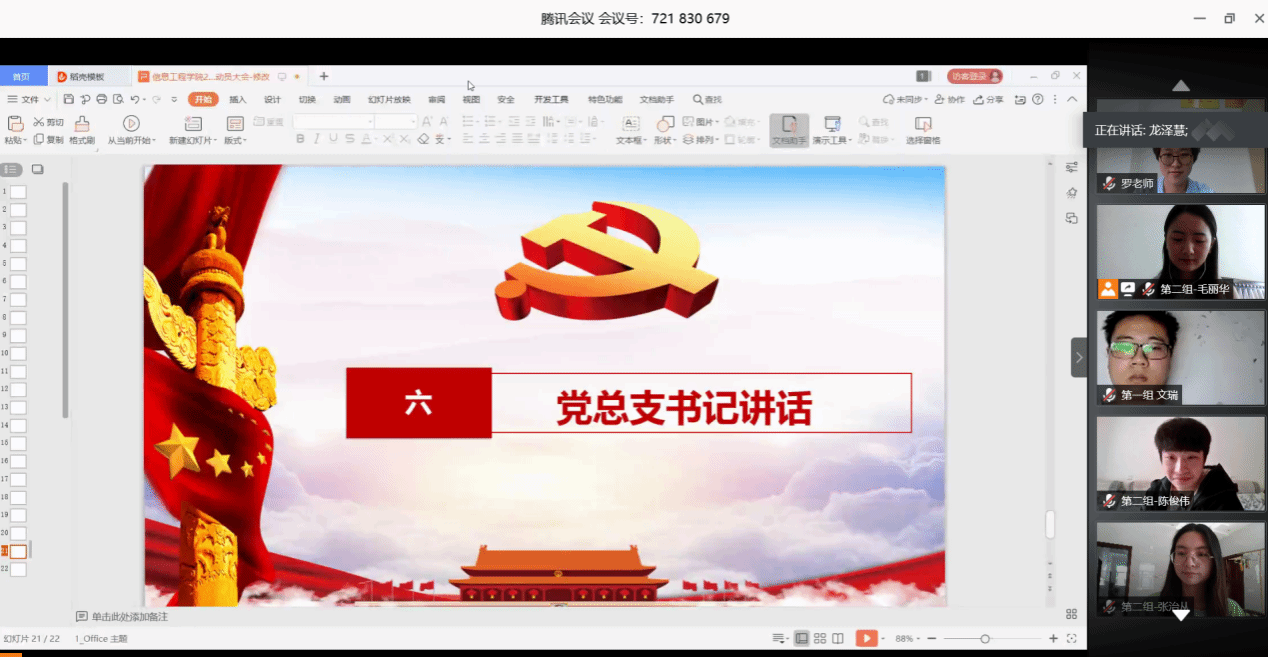Switch to reading view in status bar
The image size is (1268, 657).
pos(838,638)
